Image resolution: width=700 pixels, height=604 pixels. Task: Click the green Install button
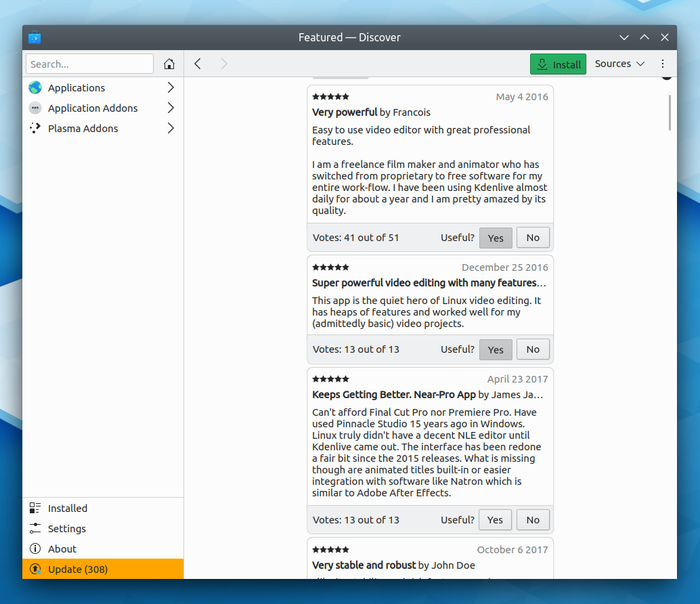[558, 64]
